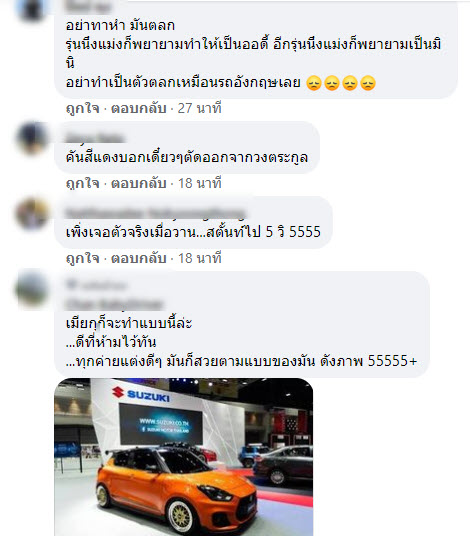Like the คันสีแดง comment with ถูกใจ
Screen dimensions: 470x536
(82, 184)
